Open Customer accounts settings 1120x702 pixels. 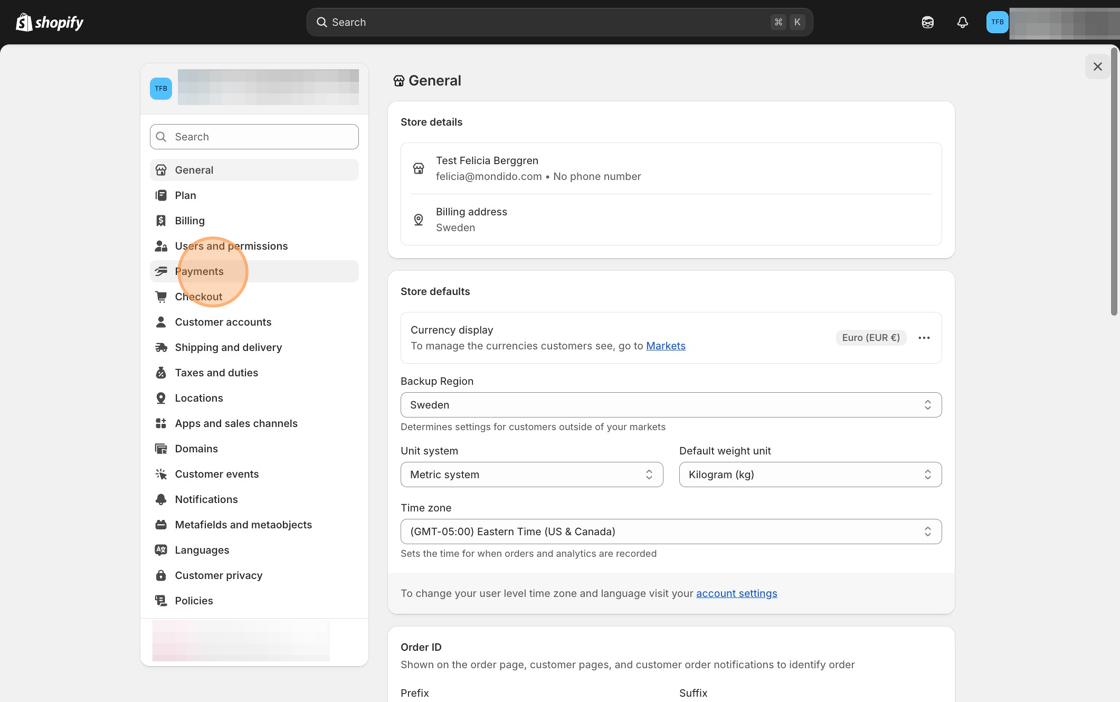[254, 322]
